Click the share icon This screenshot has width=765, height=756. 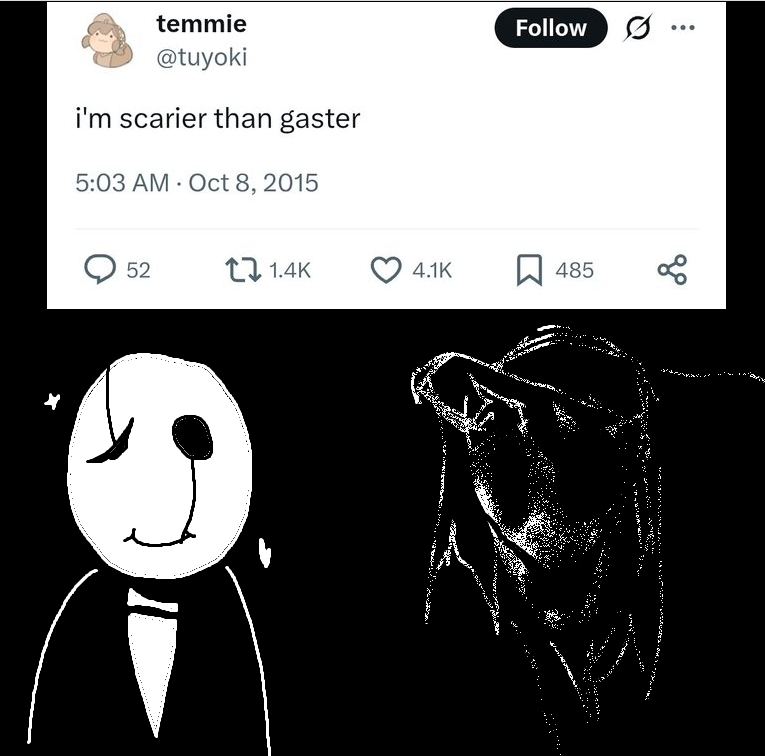[x=672, y=270]
